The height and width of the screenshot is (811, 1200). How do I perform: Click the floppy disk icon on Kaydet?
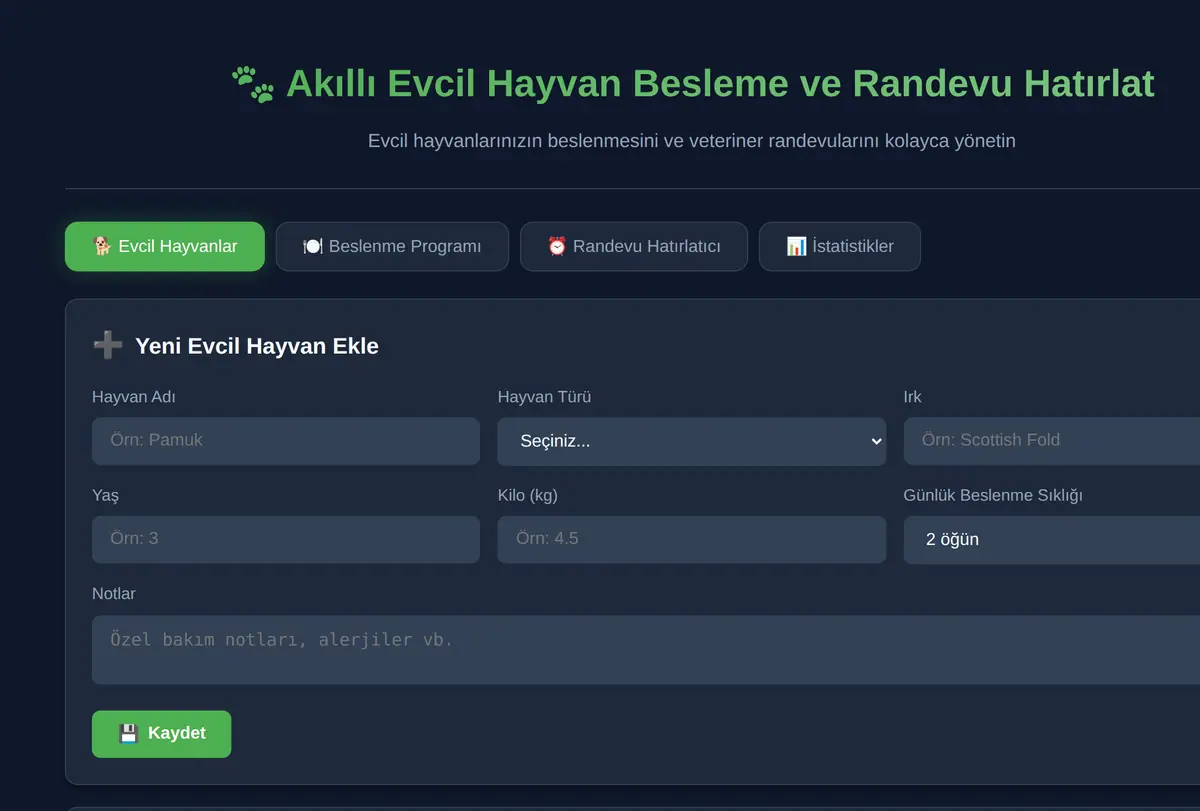[128, 734]
